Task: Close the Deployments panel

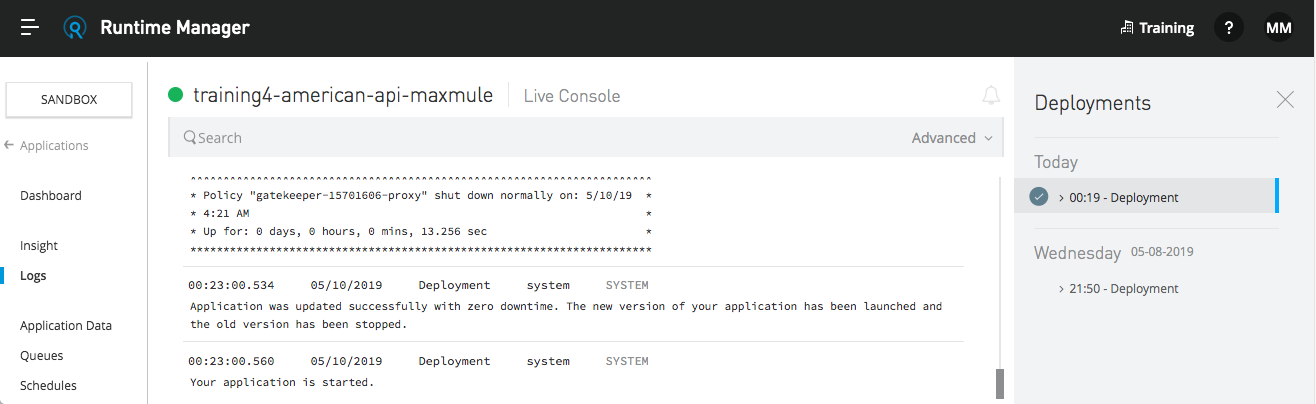Action: pos(1285,99)
